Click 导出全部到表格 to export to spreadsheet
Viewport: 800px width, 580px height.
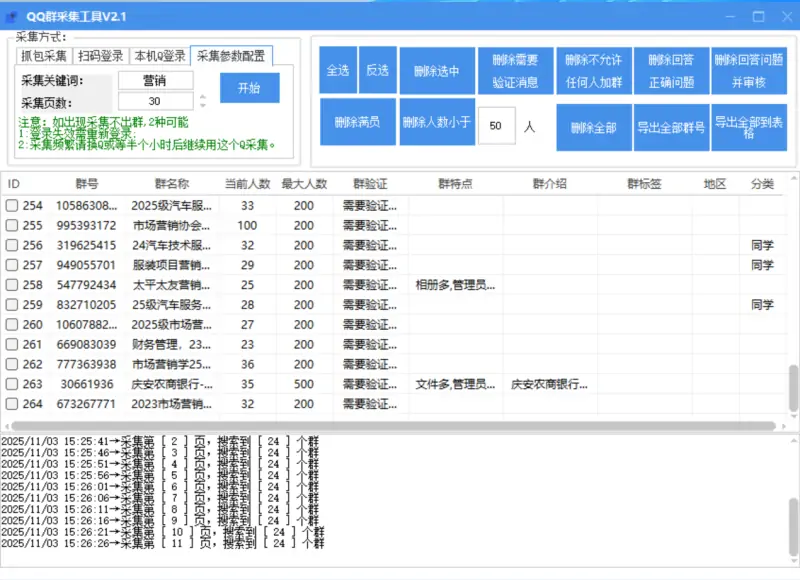pyautogui.click(x=747, y=128)
